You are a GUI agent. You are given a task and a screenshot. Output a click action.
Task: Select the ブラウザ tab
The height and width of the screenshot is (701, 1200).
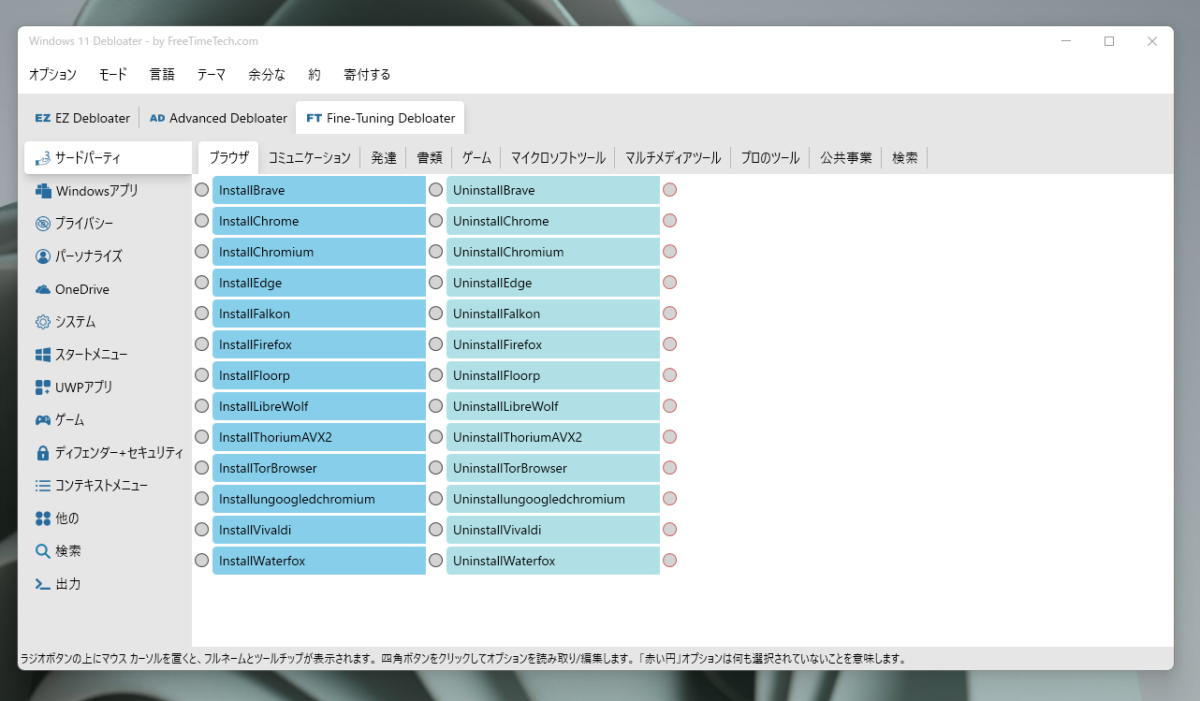(x=229, y=157)
